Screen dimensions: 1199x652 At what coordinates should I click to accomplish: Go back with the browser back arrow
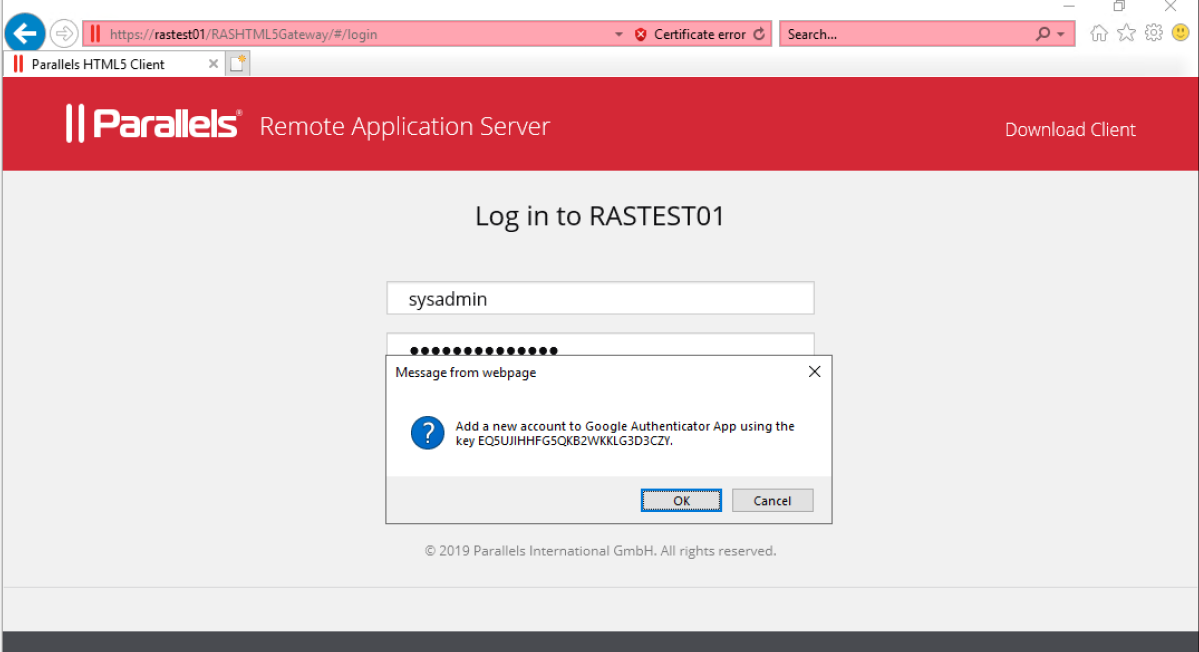(24, 34)
